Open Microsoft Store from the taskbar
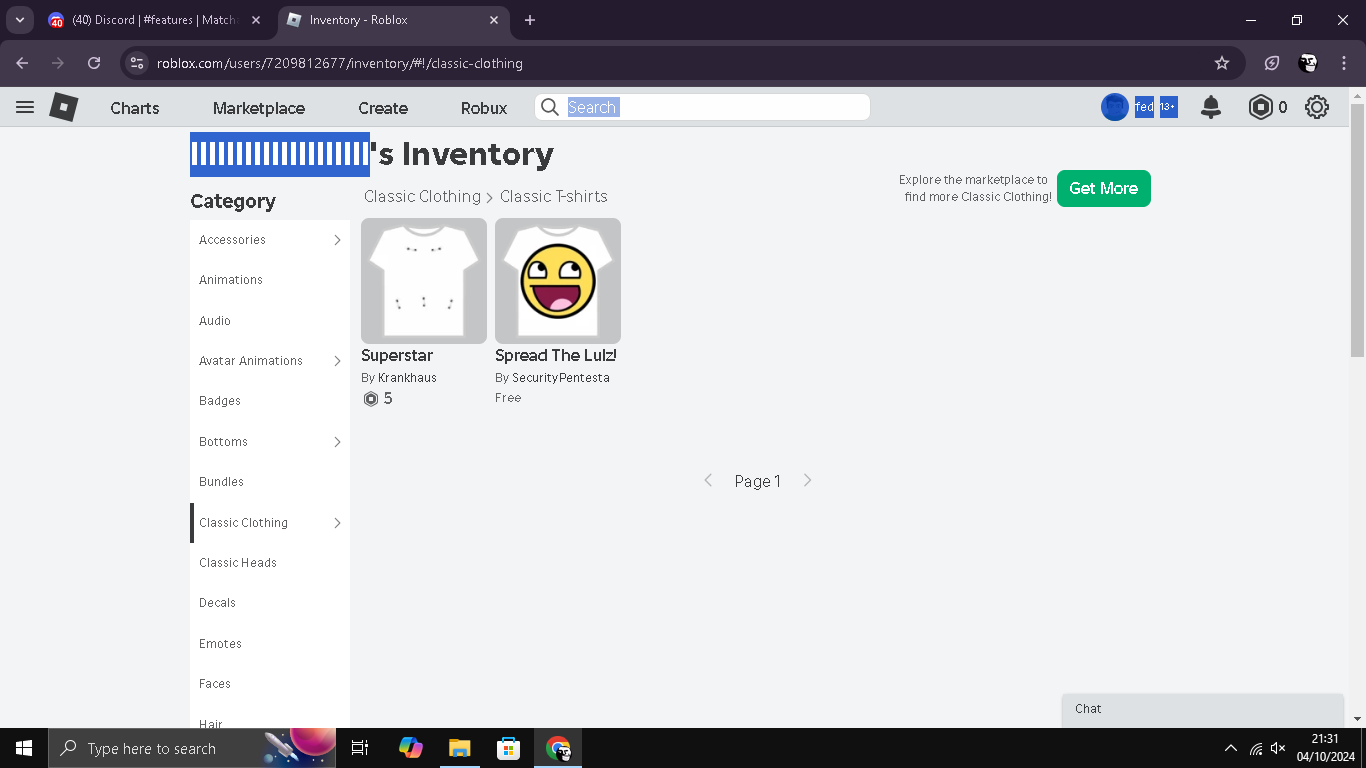 click(x=508, y=748)
